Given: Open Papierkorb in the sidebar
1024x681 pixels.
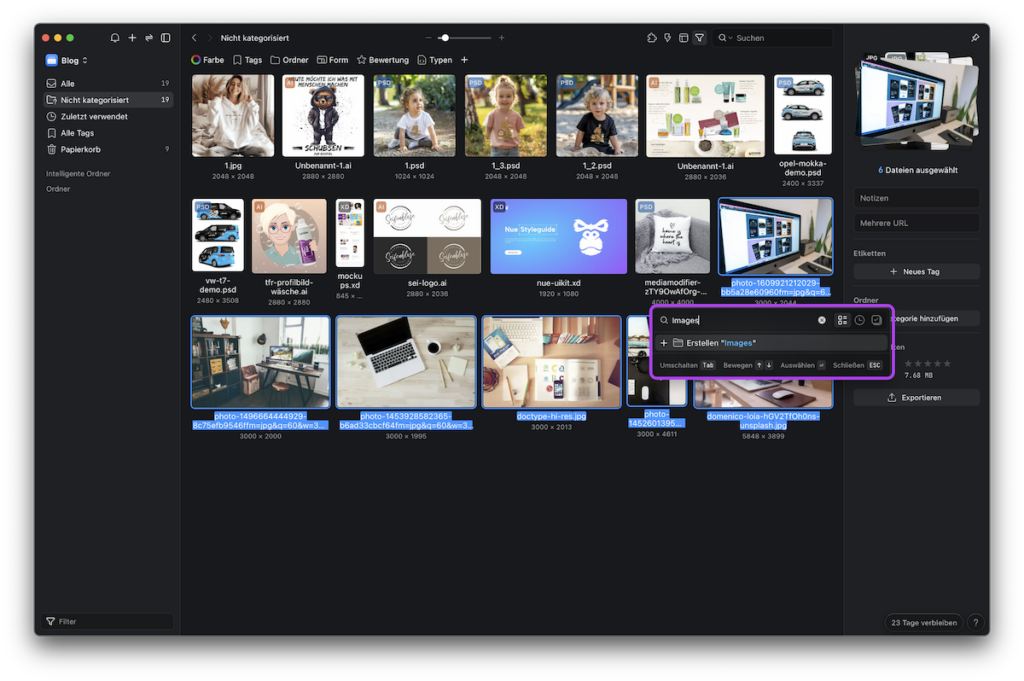Looking at the screenshot, I should point(108,150).
